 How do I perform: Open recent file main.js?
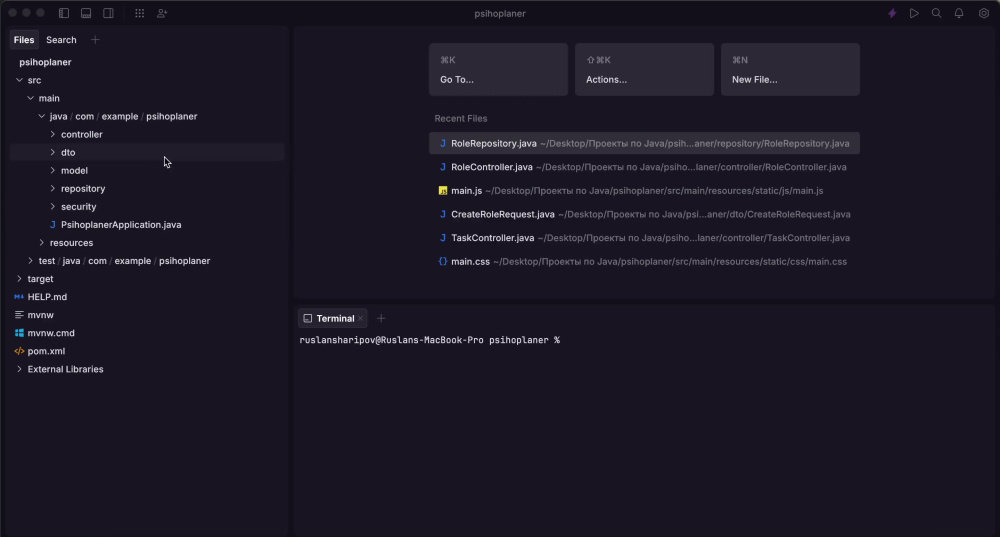point(644,191)
